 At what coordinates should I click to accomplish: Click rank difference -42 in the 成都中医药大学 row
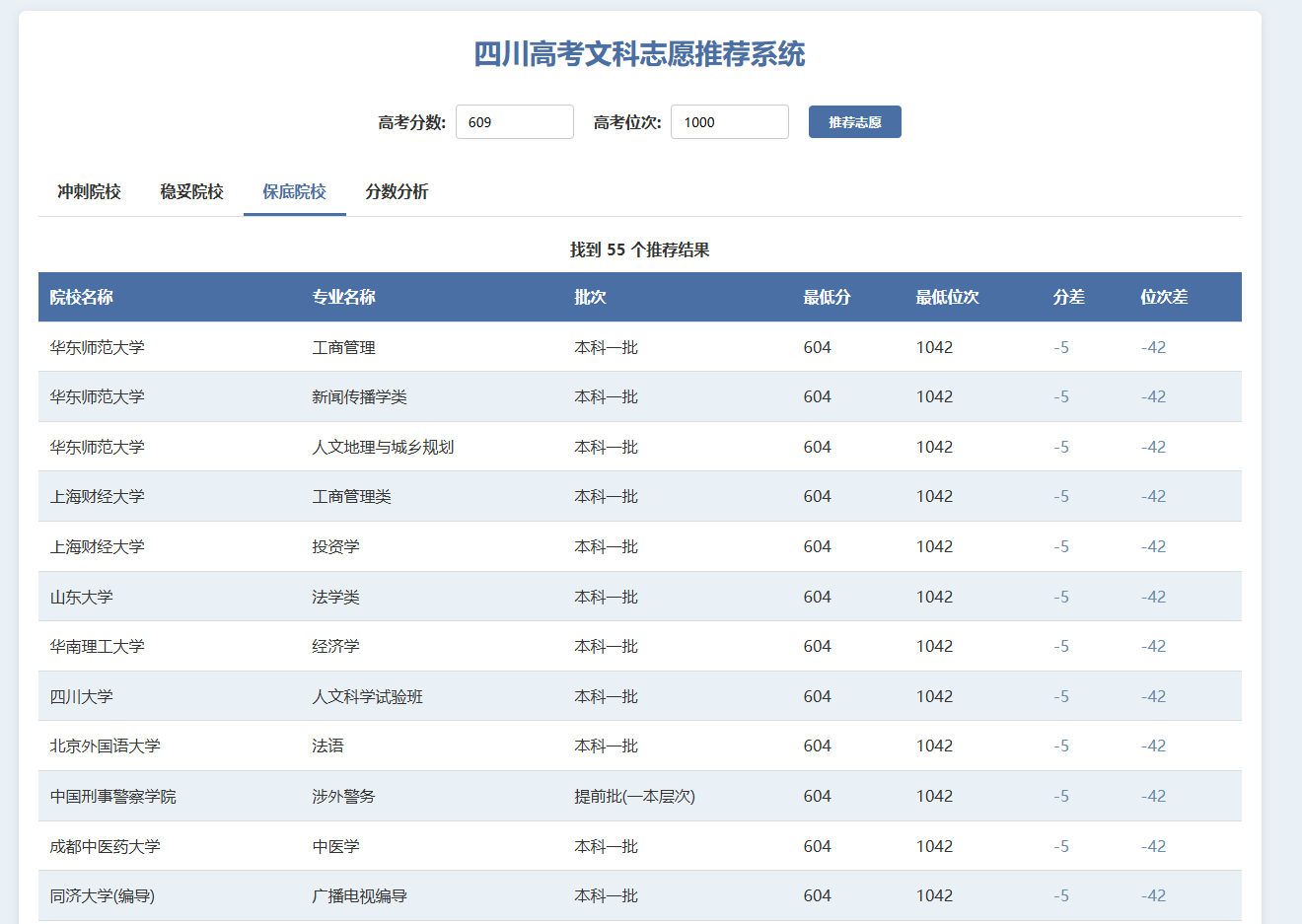1154,846
